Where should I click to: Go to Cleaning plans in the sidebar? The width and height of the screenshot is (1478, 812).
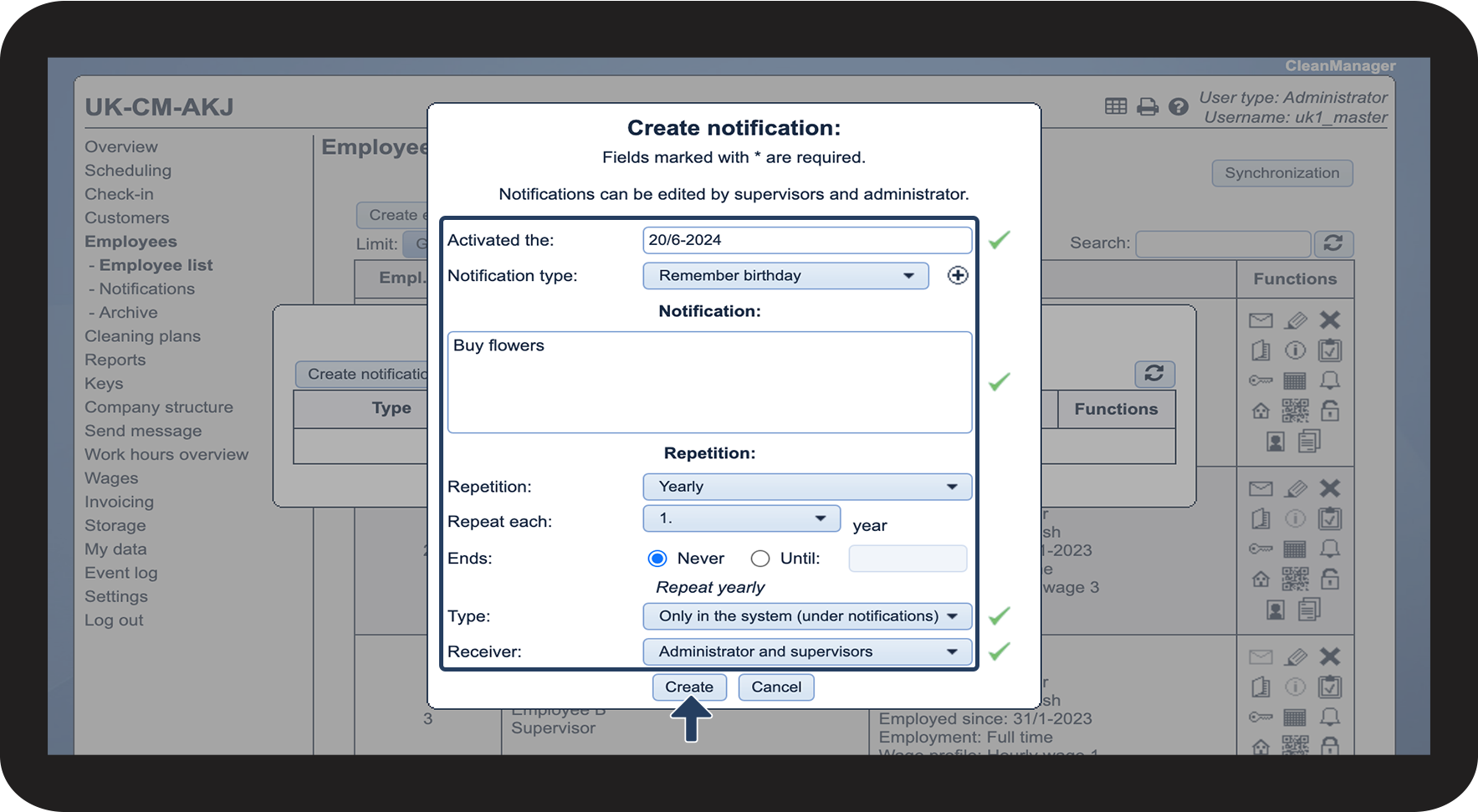pos(142,336)
